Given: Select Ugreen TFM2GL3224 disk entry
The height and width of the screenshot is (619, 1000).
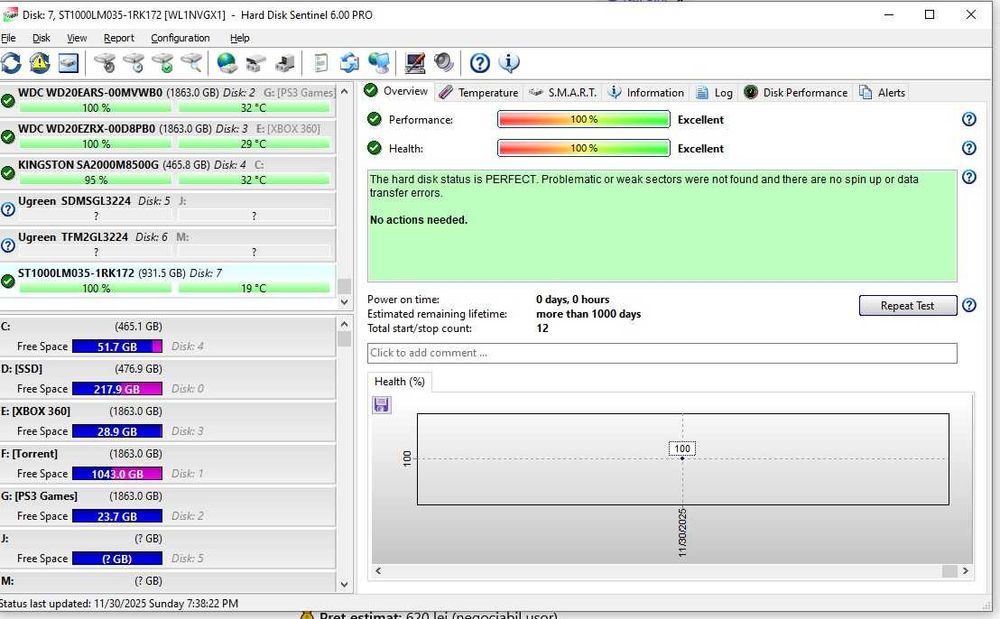Looking at the screenshot, I should (168, 245).
